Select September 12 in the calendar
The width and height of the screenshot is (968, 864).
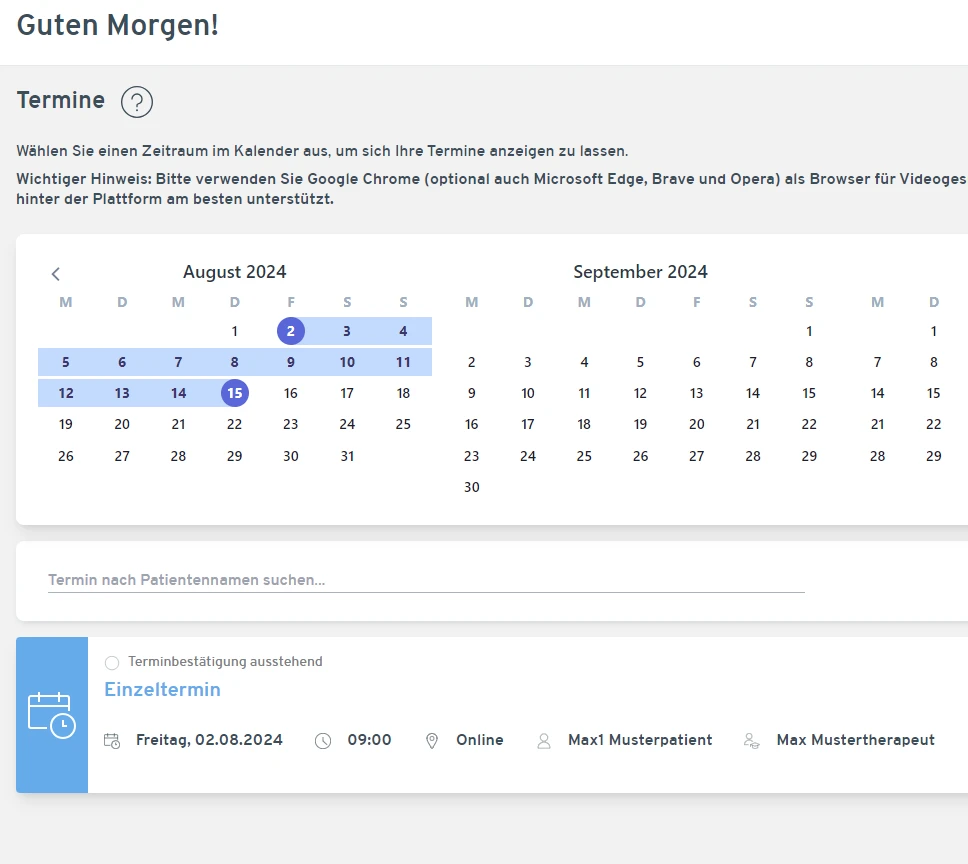640,394
